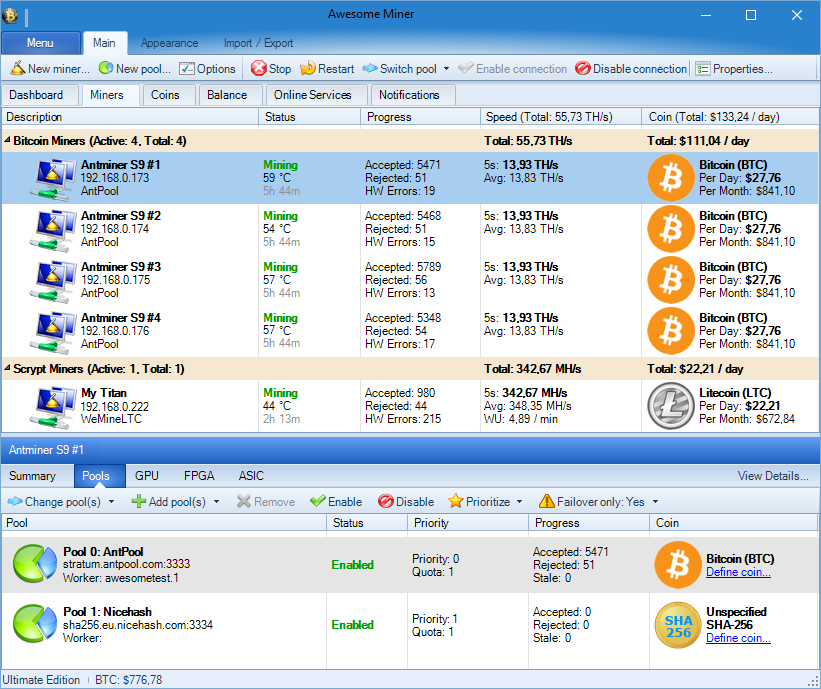Screen dimensions: 821x689
Task: Open the Add pool(s) dropdown arrow
Action: coord(216,502)
